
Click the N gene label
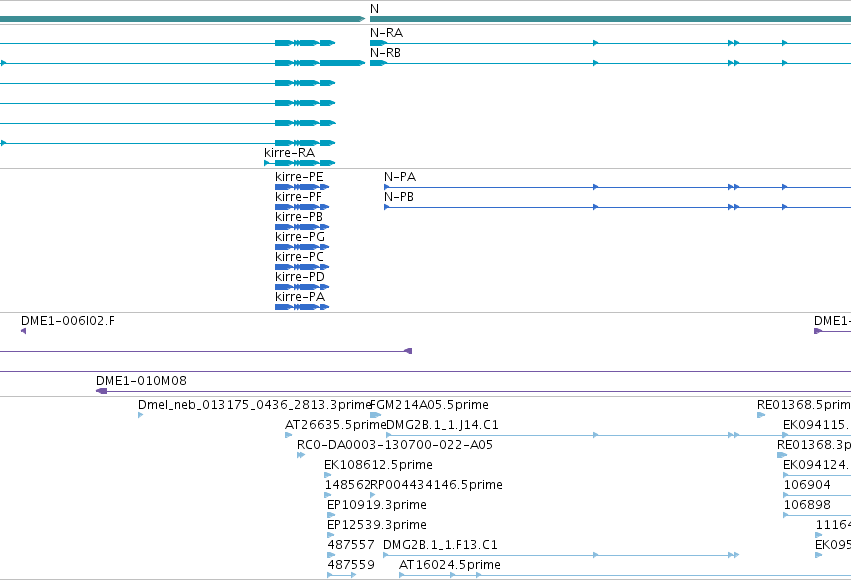(x=374, y=9)
